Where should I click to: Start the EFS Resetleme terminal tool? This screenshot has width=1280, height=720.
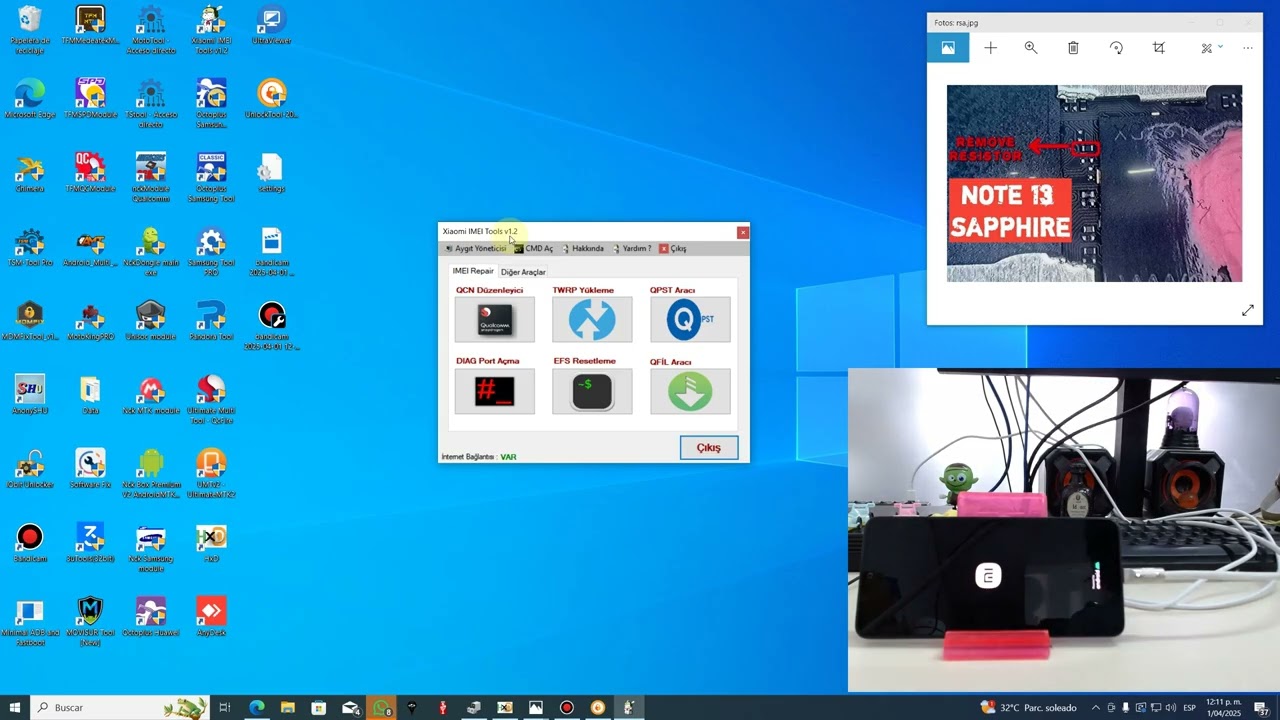pos(592,391)
